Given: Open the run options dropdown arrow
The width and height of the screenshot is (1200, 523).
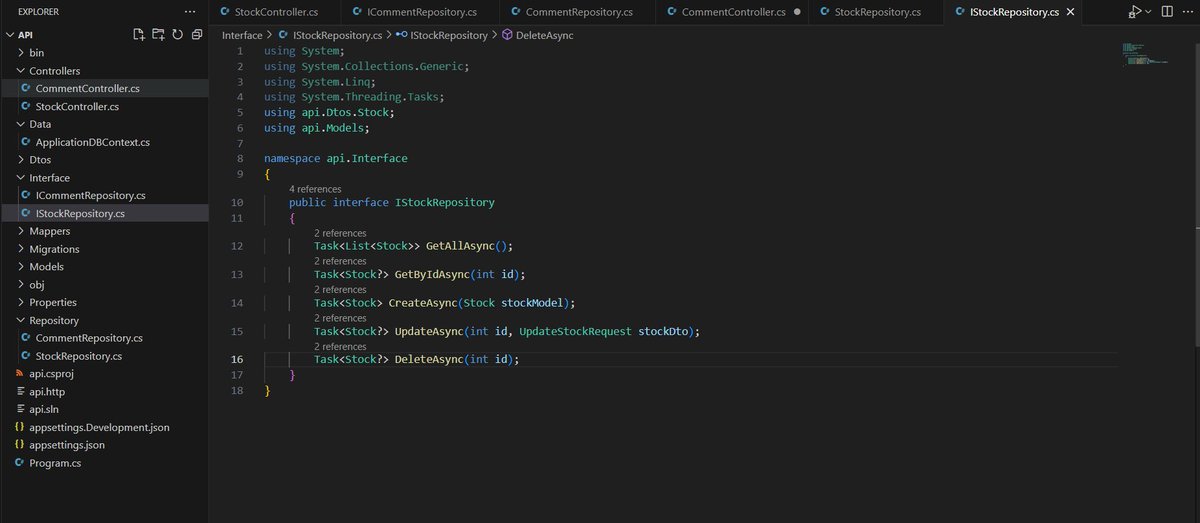Looking at the screenshot, I should click(x=1148, y=12).
